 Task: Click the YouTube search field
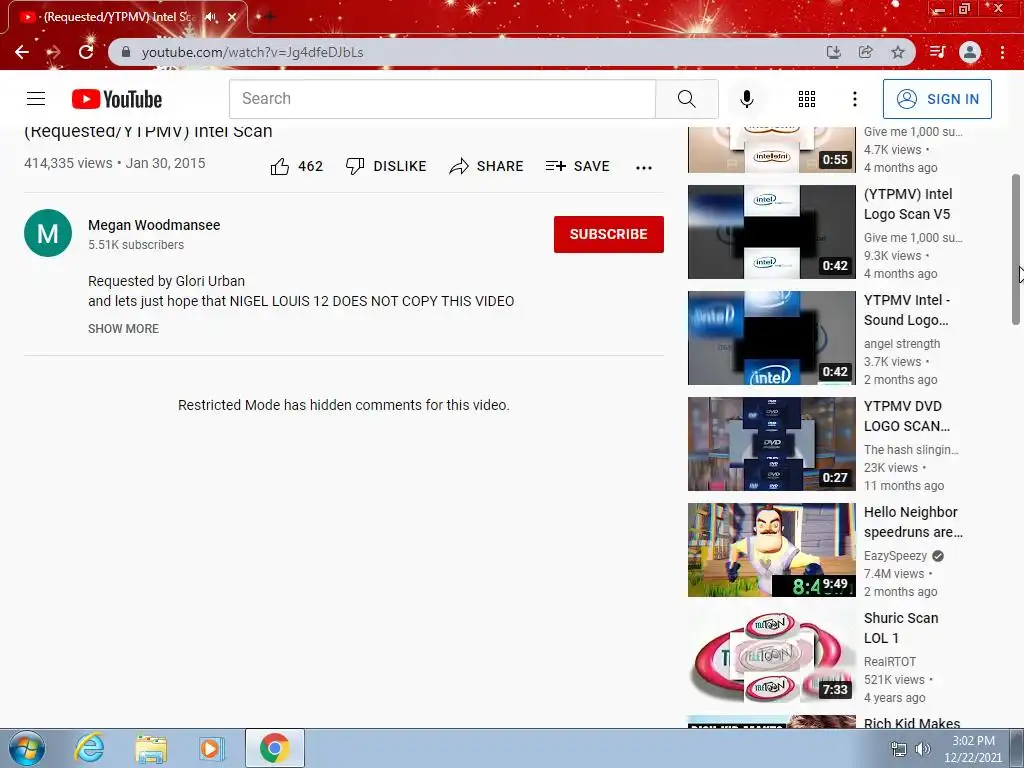442,99
